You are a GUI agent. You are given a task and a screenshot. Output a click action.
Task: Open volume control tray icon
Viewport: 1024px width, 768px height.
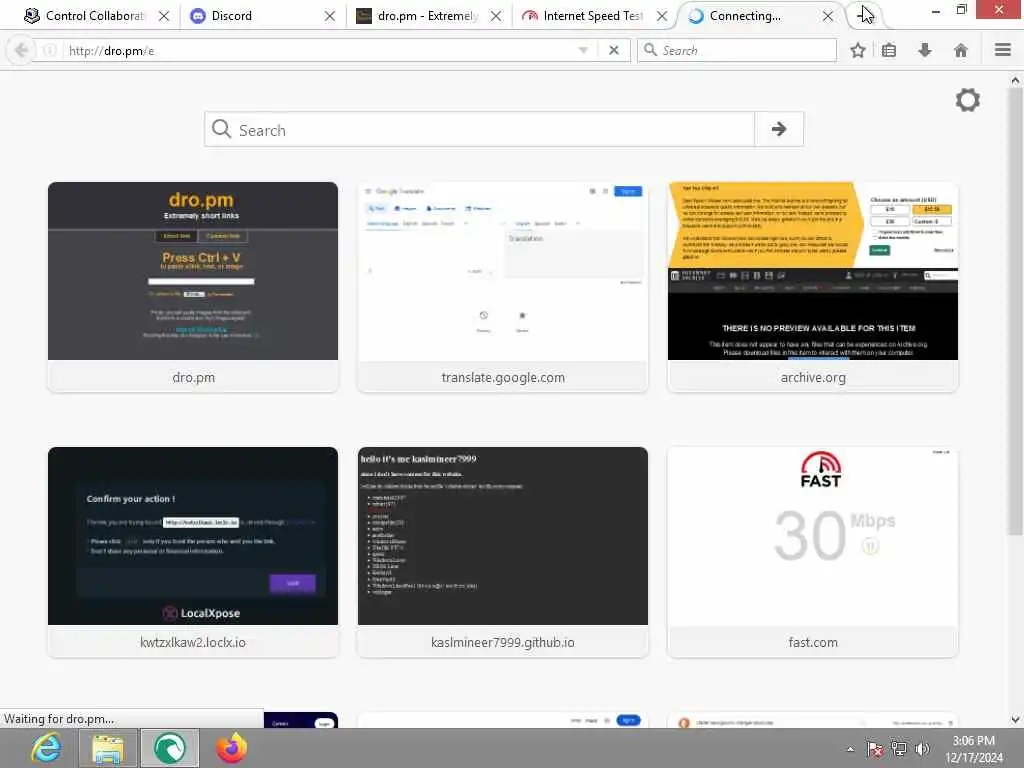click(x=922, y=749)
